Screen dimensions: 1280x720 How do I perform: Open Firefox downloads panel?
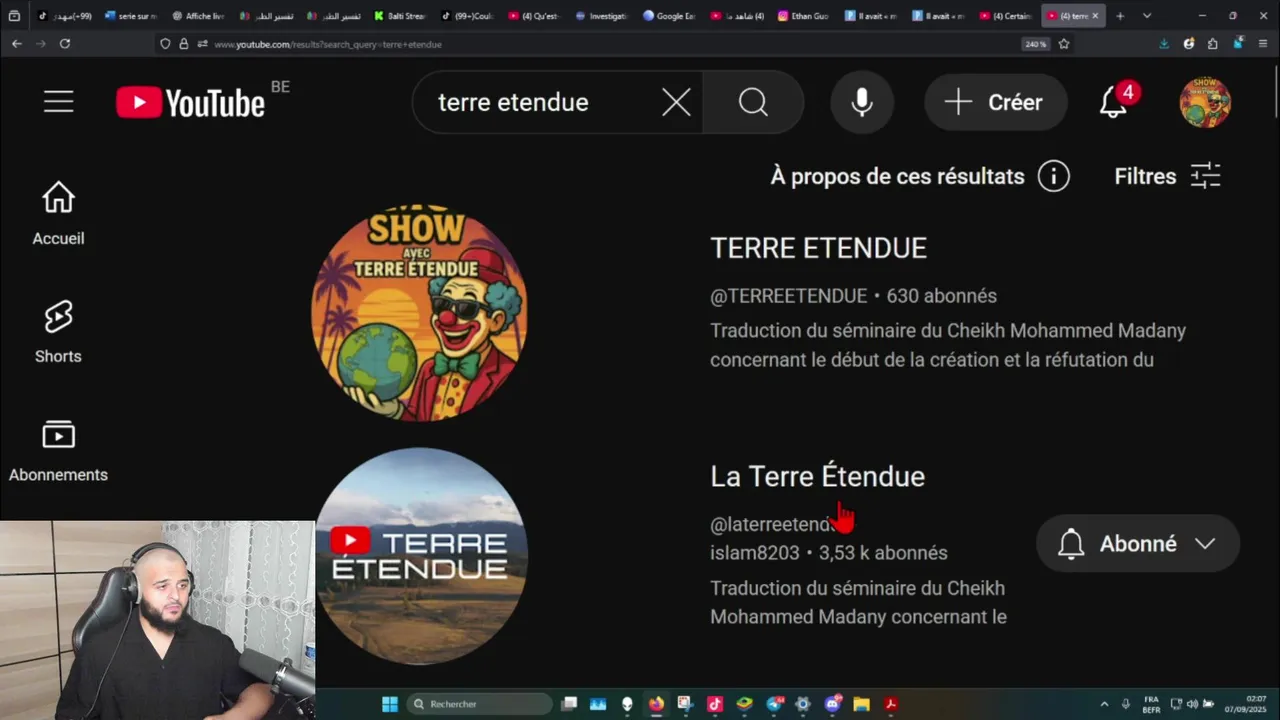[x=1164, y=44]
